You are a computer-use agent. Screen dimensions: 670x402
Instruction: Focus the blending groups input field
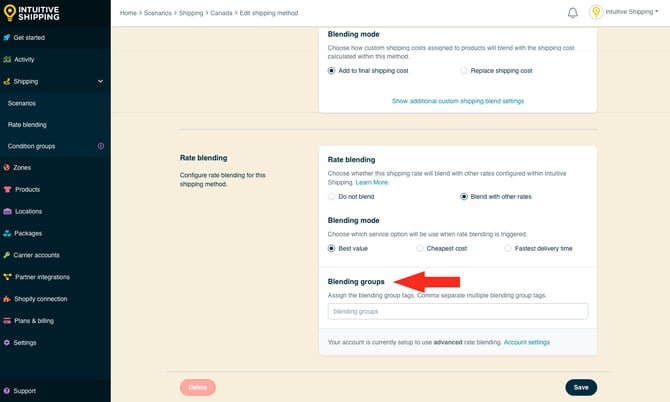[x=458, y=311]
